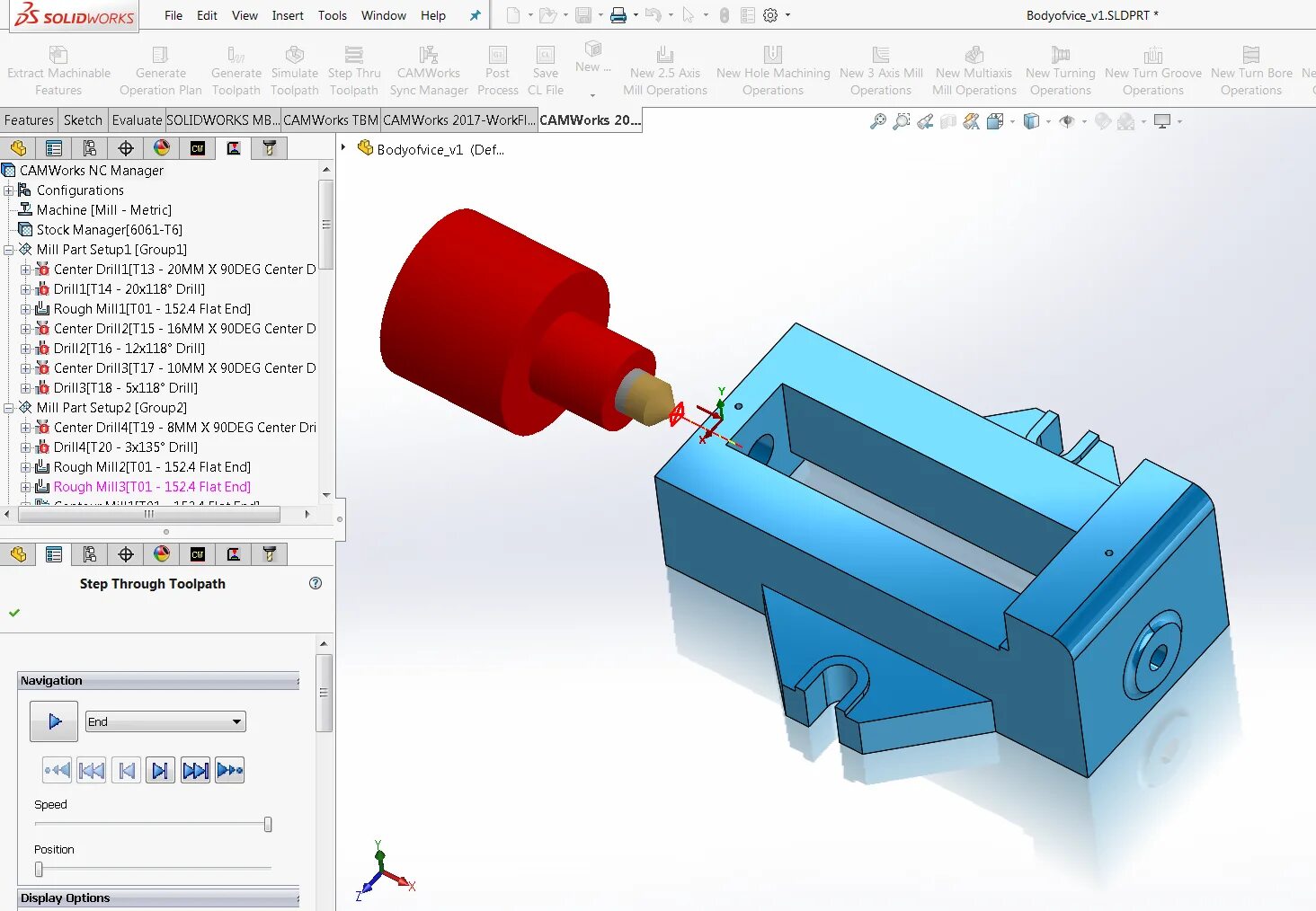Select the CAMWorks NC Manager root
Image resolution: width=1316 pixels, height=911 pixels.
tap(91, 171)
